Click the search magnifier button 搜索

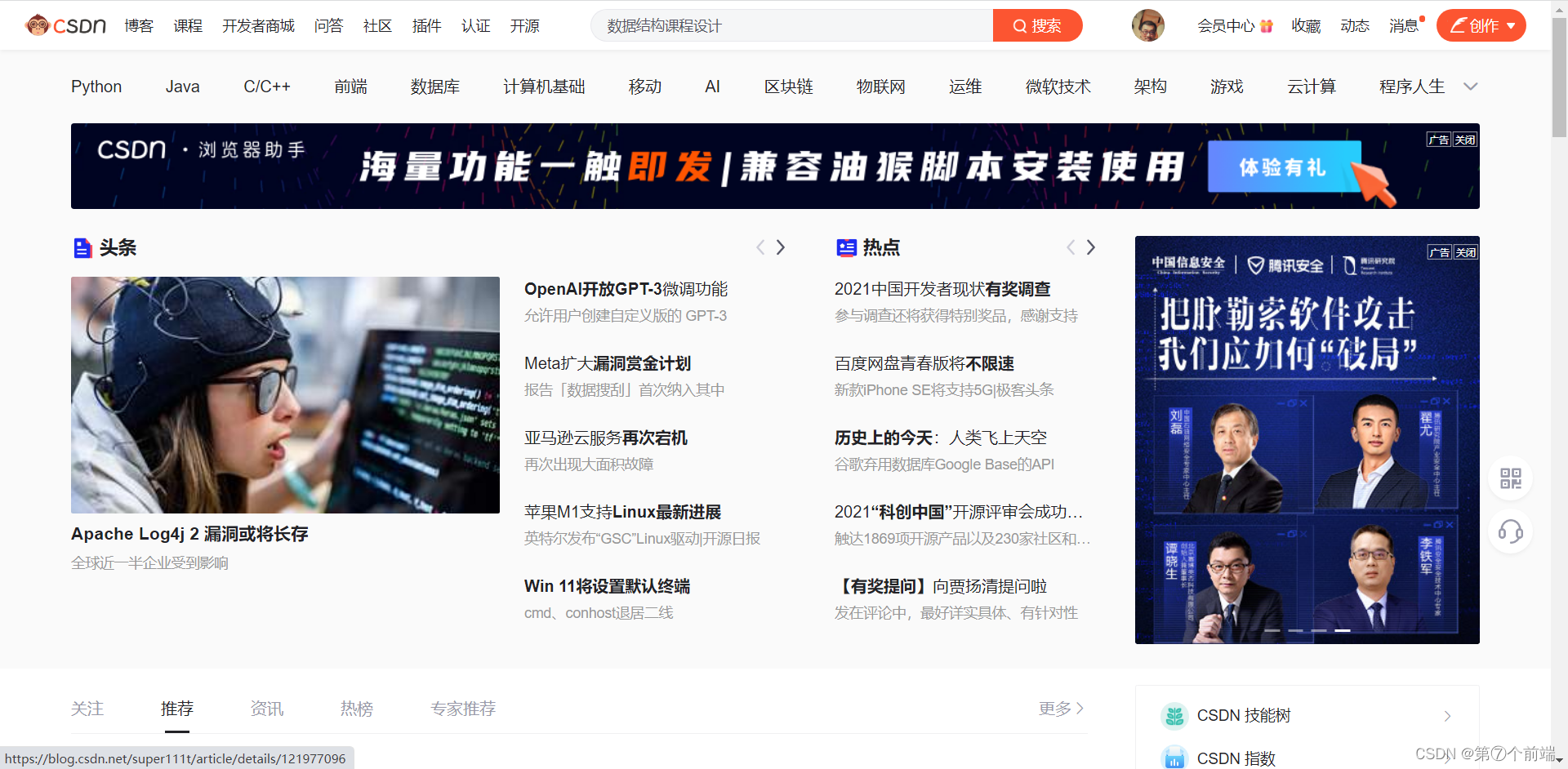[x=1037, y=25]
